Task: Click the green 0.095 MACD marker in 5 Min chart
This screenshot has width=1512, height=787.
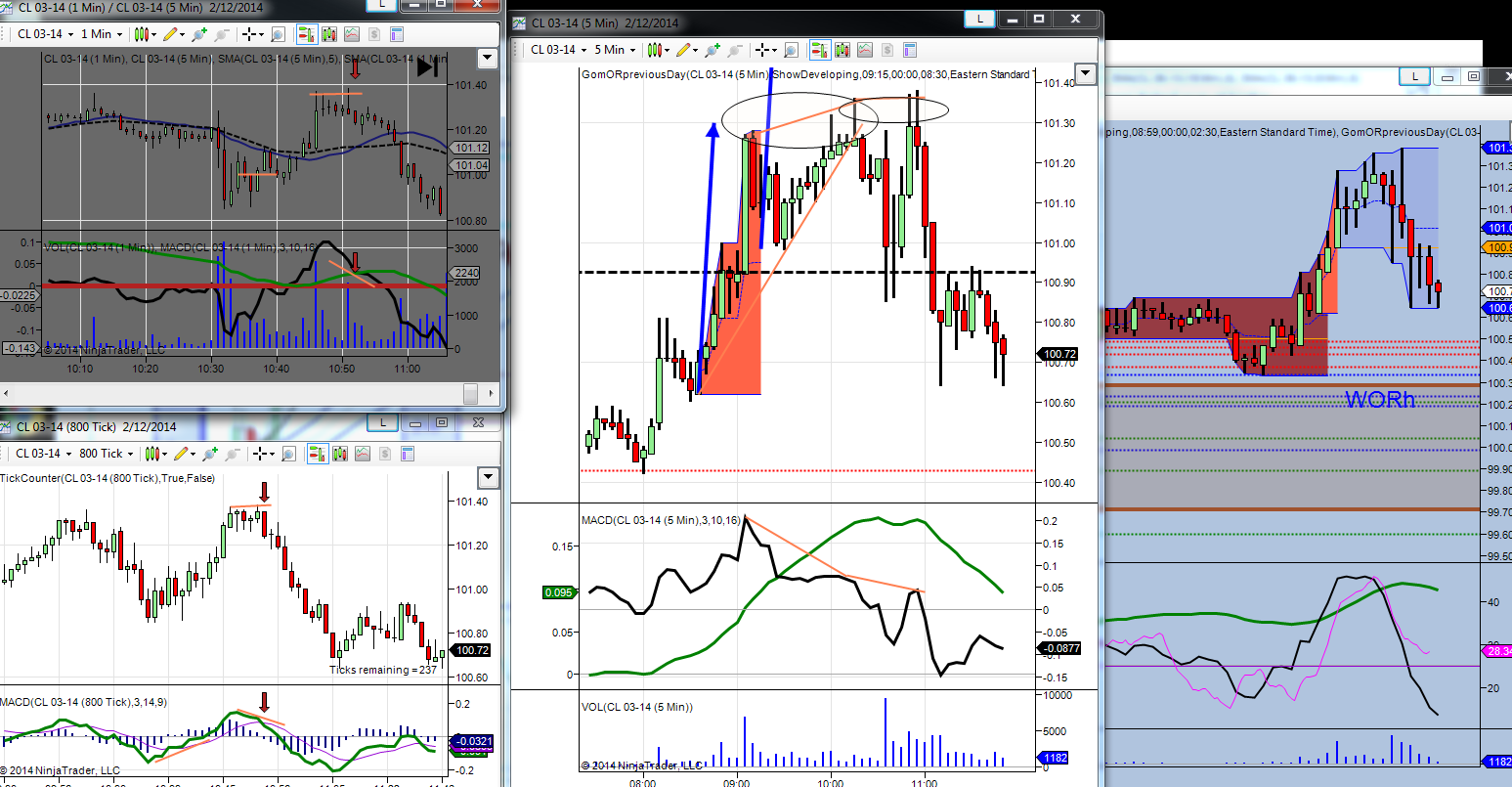Action: pyautogui.click(x=558, y=591)
